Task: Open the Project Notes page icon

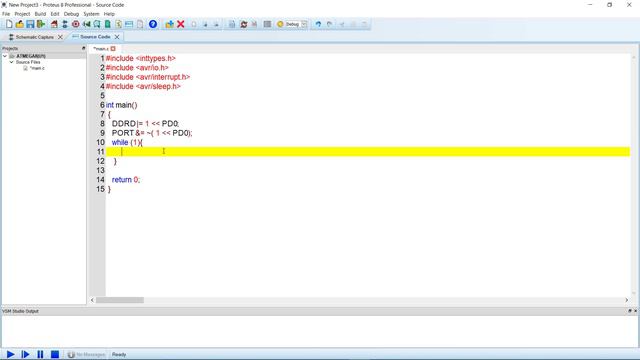Action: (140, 24)
